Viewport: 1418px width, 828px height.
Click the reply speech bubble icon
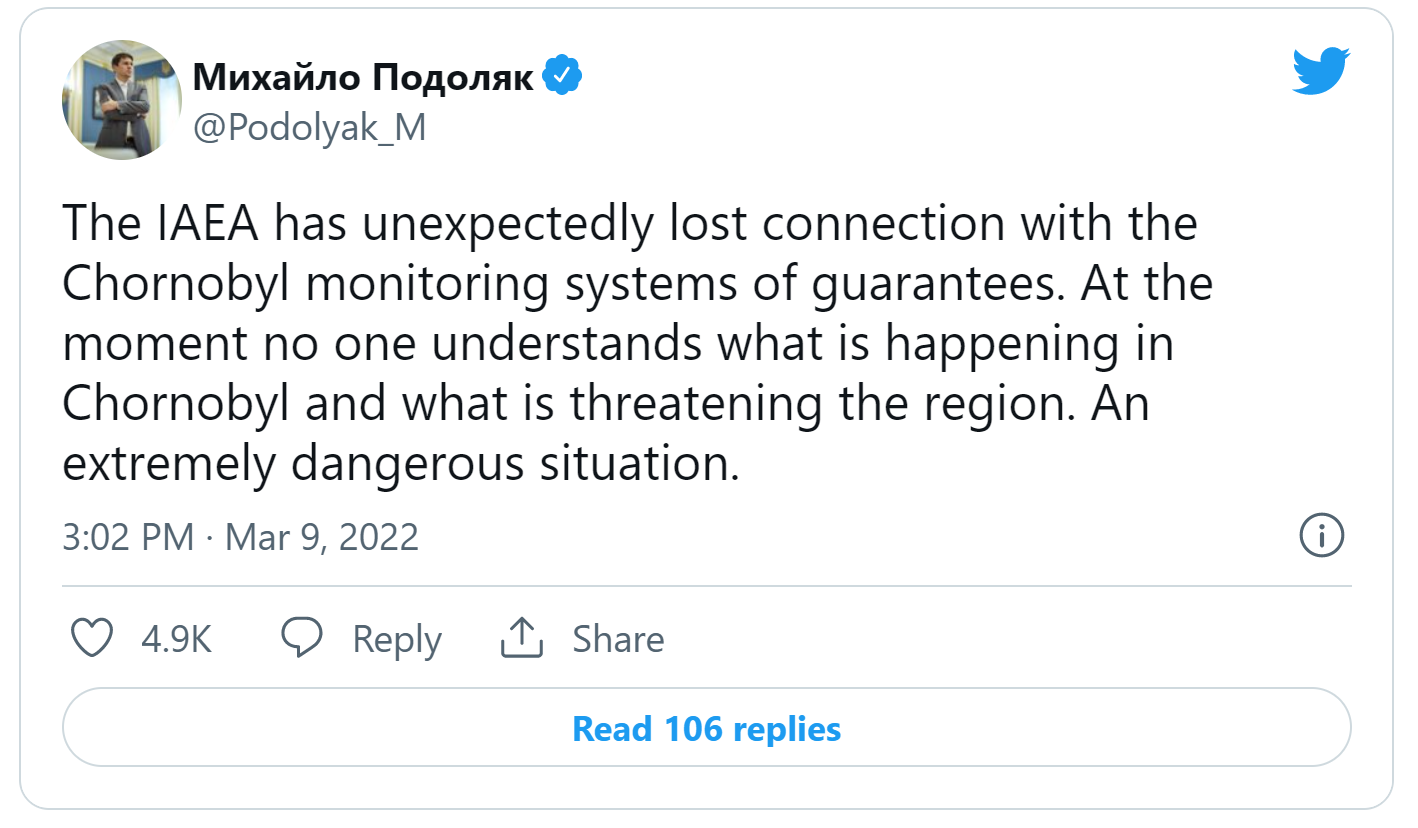pos(301,638)
